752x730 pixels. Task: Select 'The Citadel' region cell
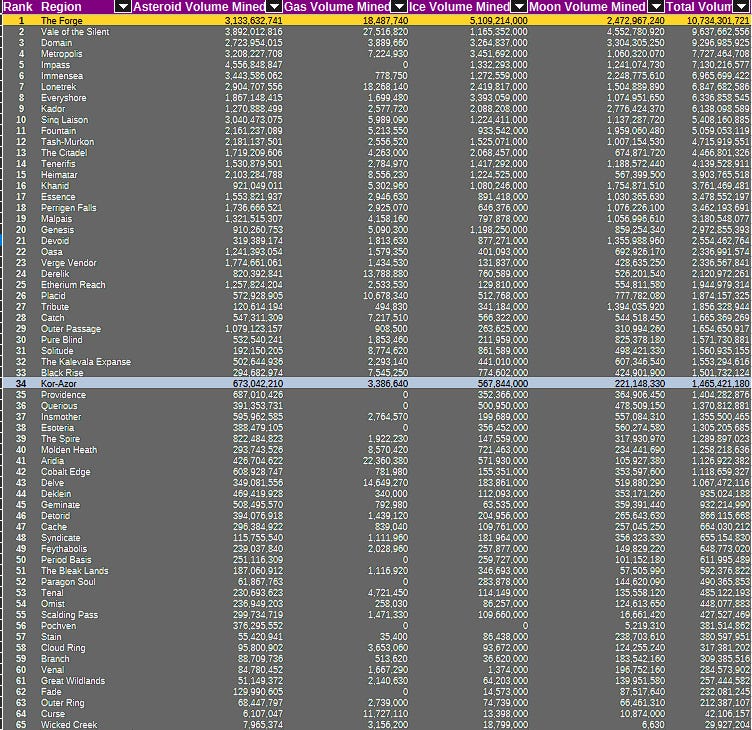click(x=64, y=153)
